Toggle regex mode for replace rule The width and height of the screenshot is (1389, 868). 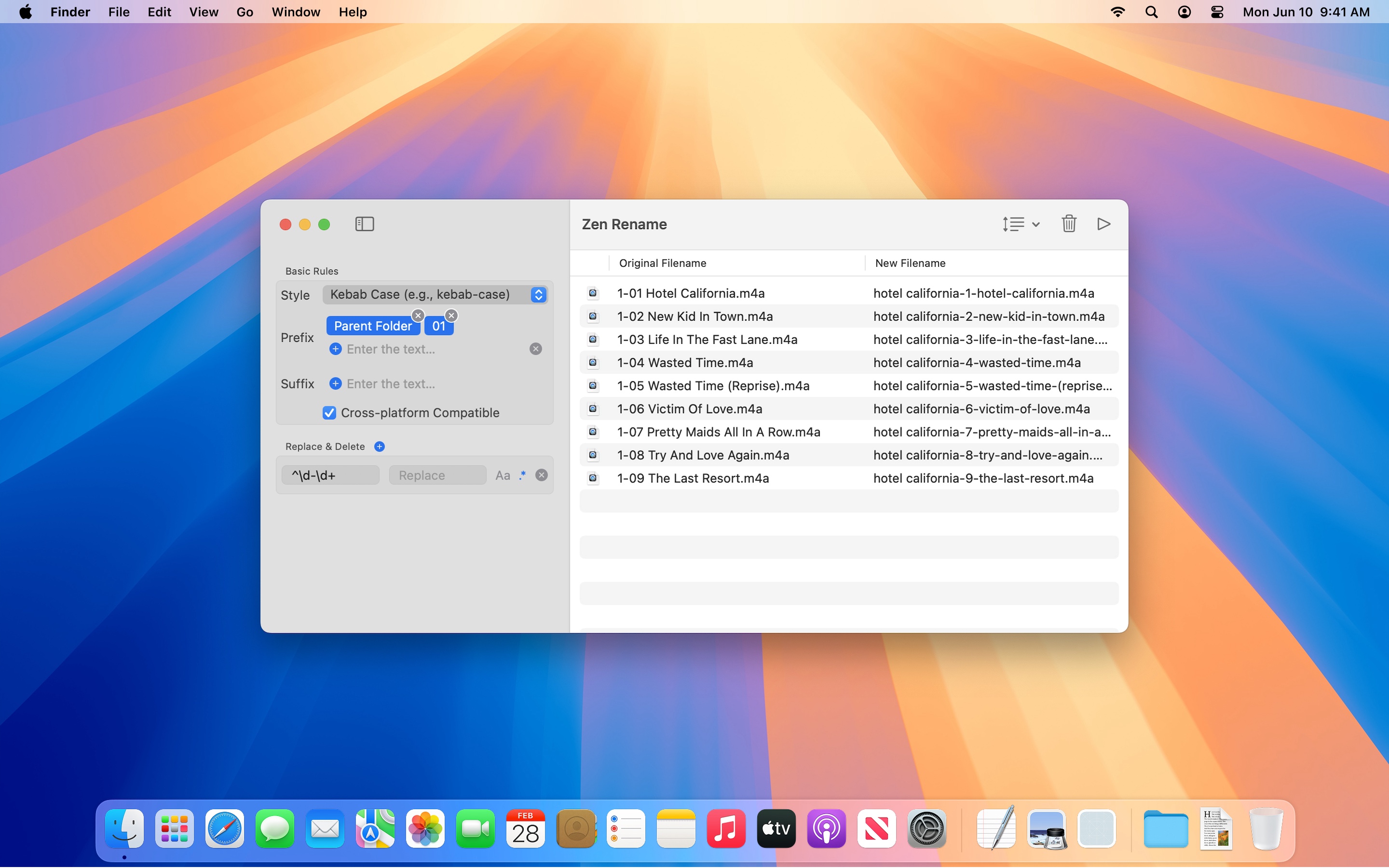522,475
